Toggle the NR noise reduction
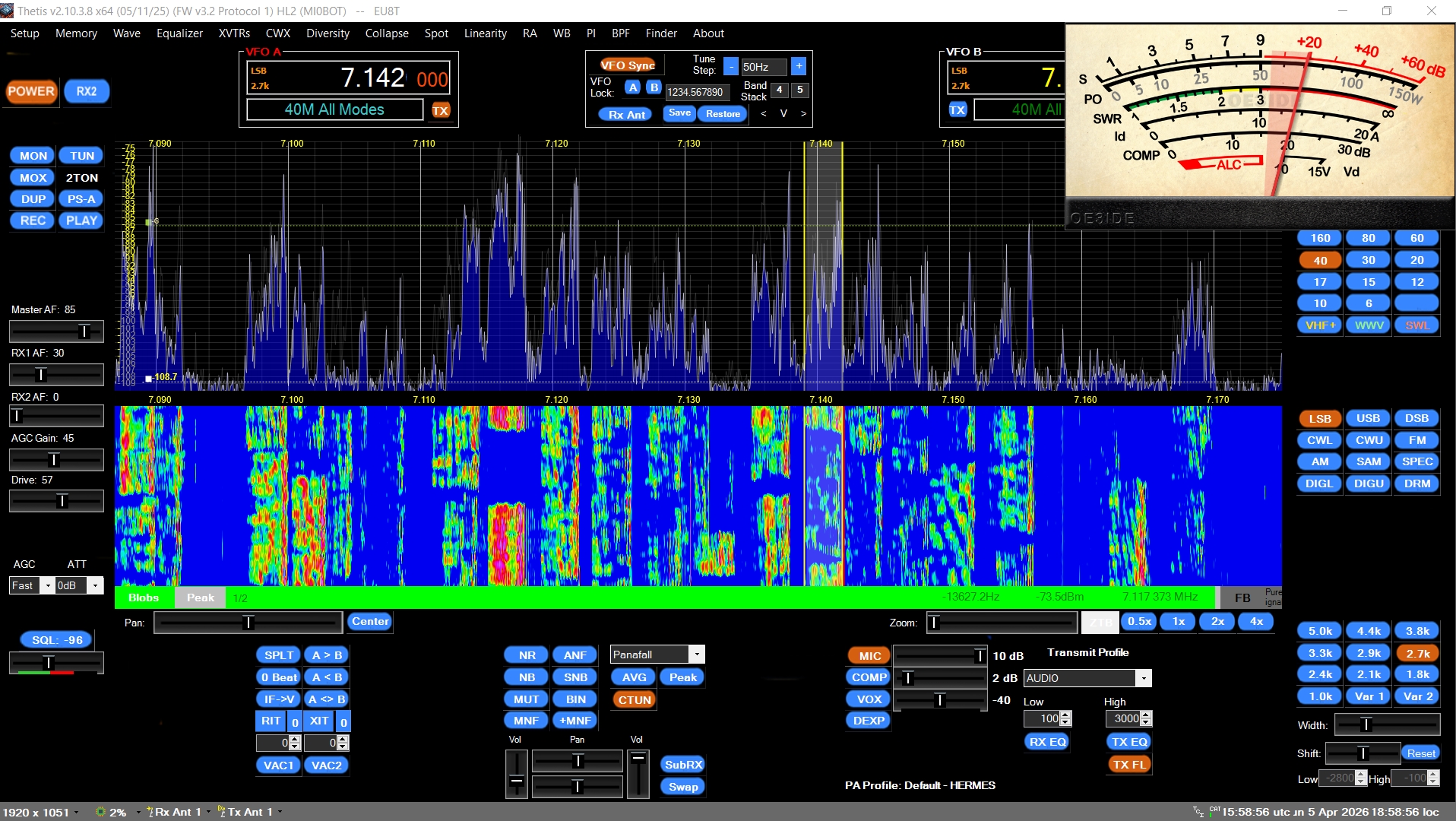1456x821 pixels. pos(527,655)
